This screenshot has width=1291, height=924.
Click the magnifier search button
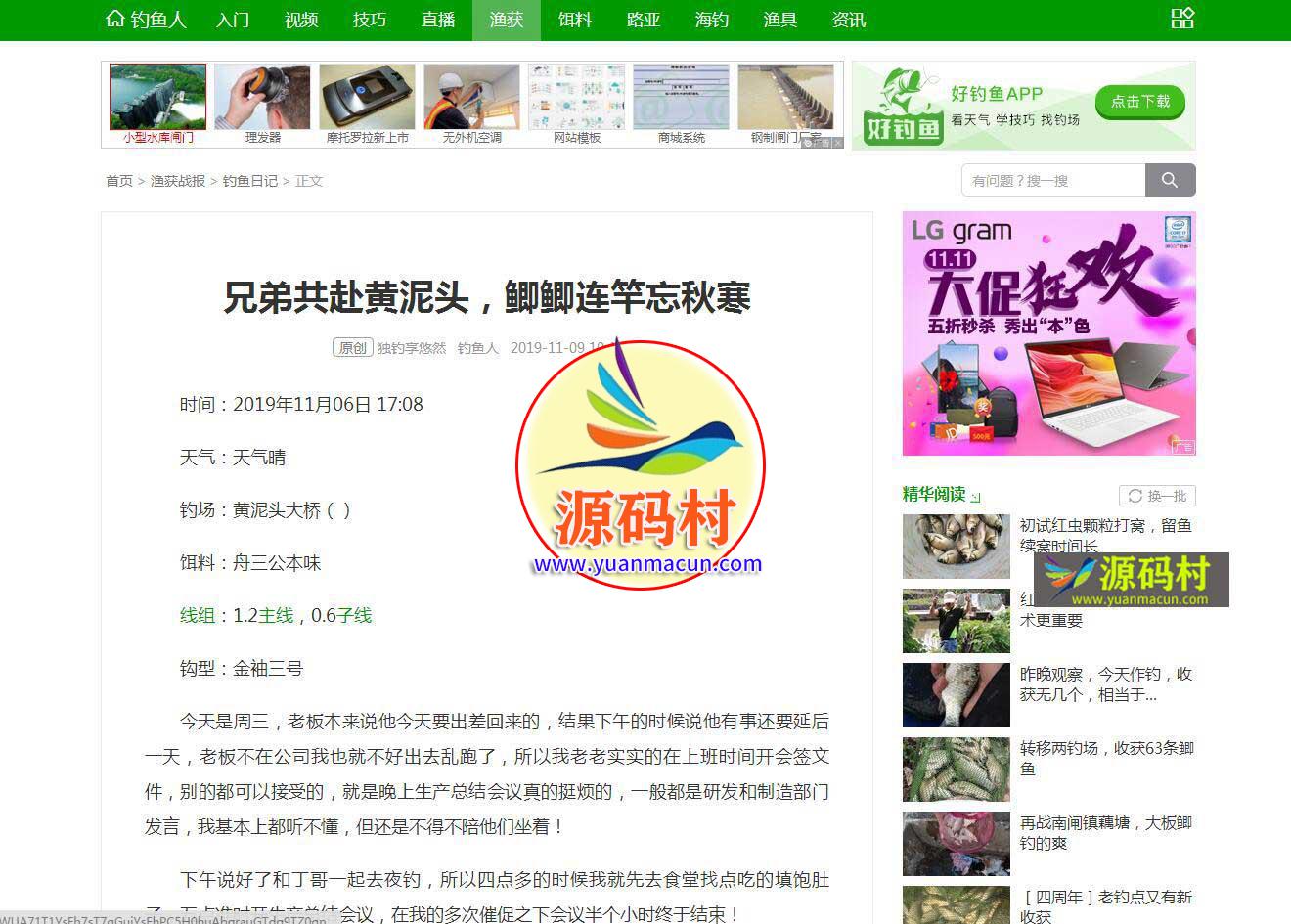(x=1170, y=180)
